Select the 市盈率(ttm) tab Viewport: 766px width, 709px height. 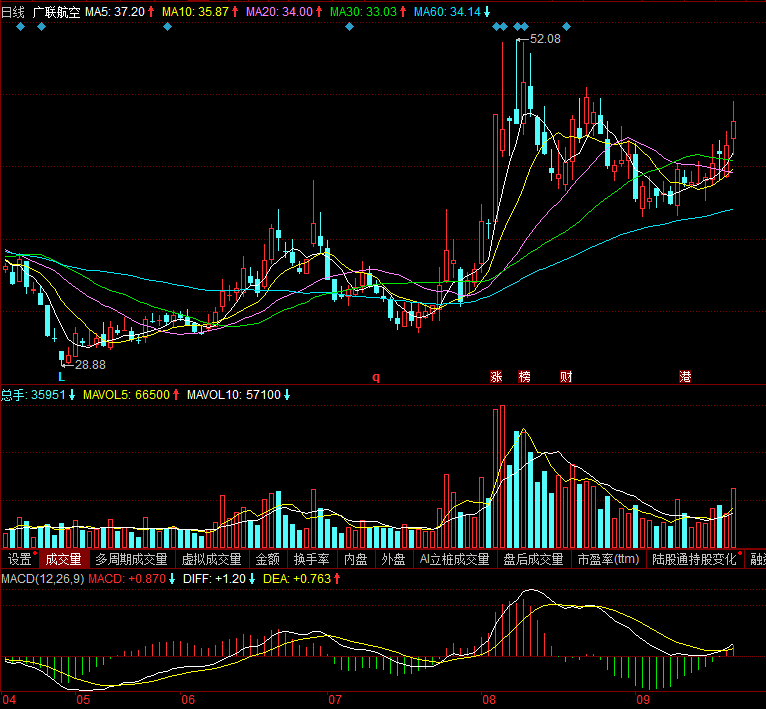(x=608, y=559)
